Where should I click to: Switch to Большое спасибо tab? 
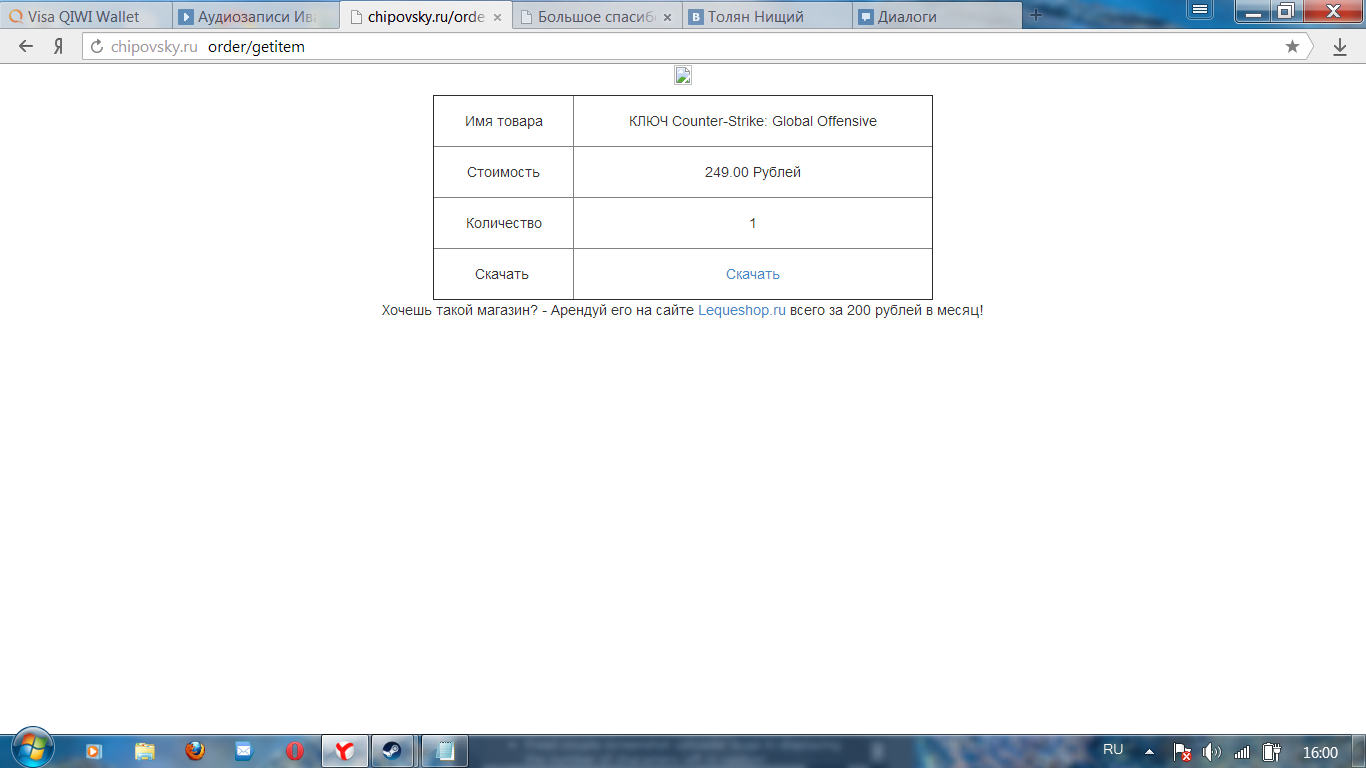pos(596,16)
